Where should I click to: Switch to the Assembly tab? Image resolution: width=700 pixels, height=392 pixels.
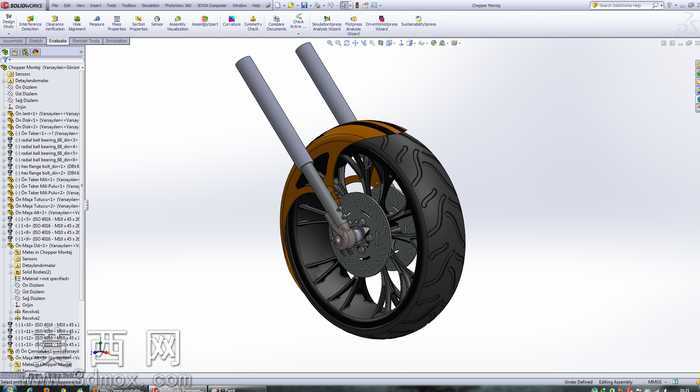[x=12, y=41]
